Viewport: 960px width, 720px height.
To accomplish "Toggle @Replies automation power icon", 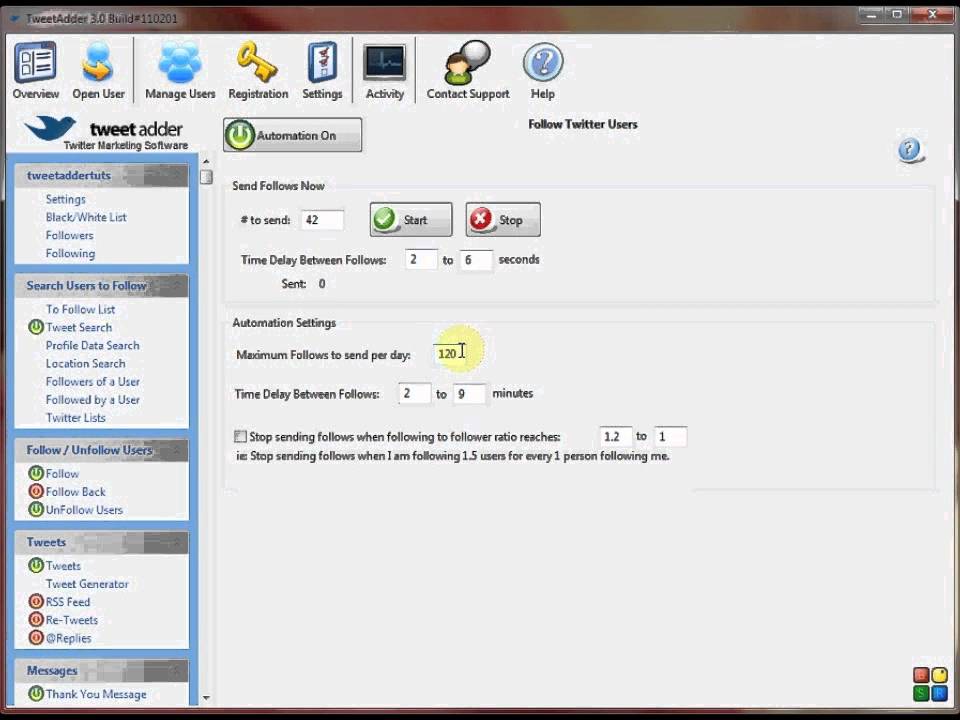I will [36, 638].
